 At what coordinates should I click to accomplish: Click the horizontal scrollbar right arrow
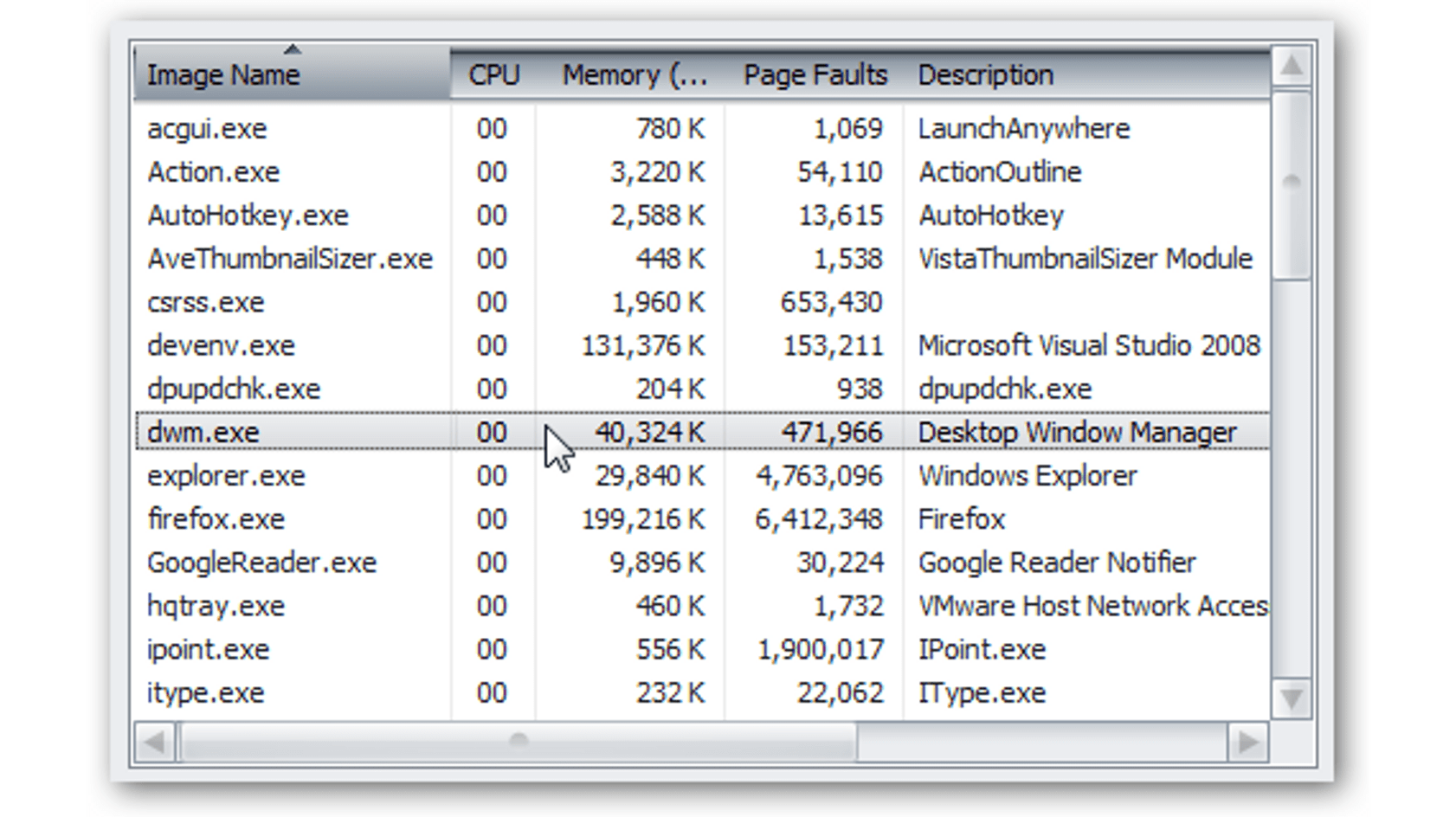click(x=1248, y=742)
